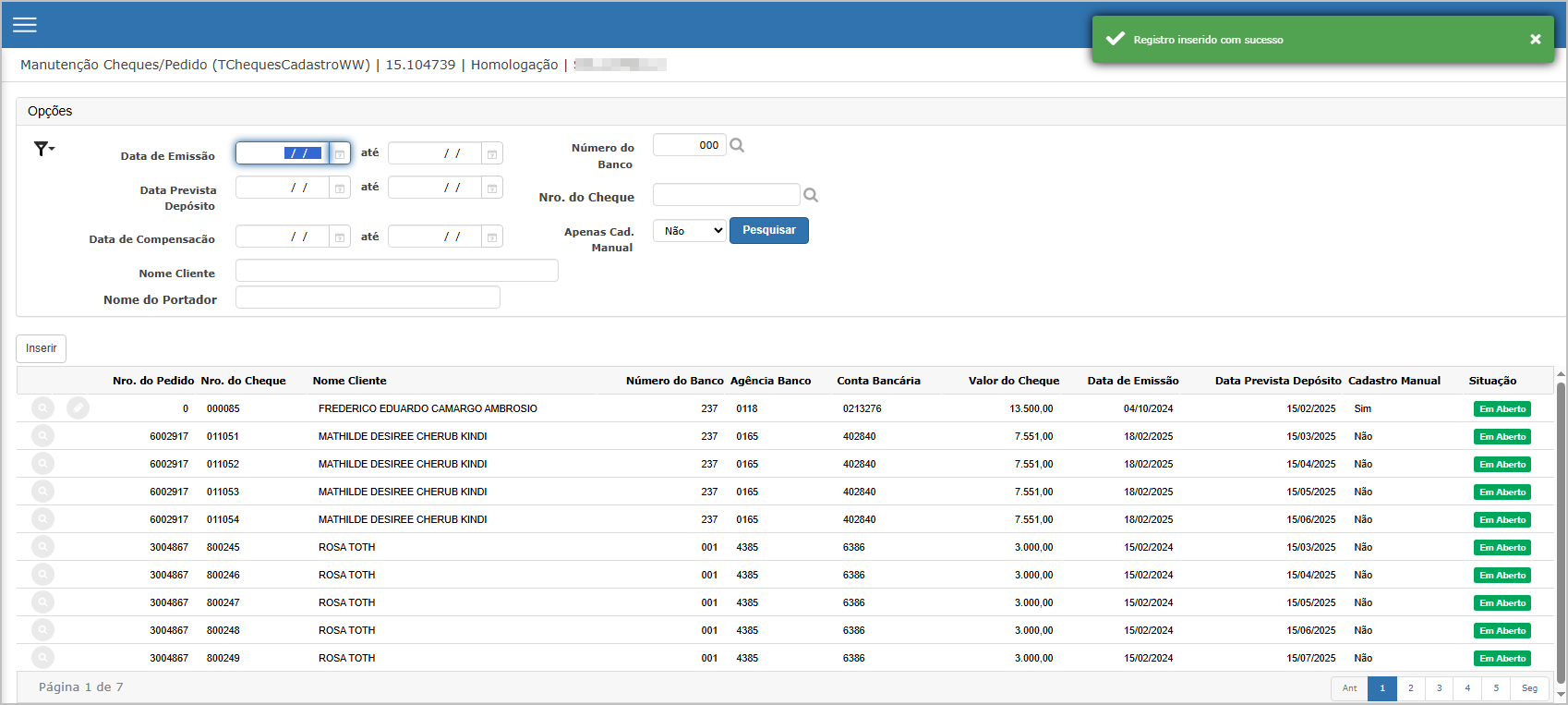Go to page 4
Image resolution: width=1568 pixels, height=705 pixels.
1467,688
